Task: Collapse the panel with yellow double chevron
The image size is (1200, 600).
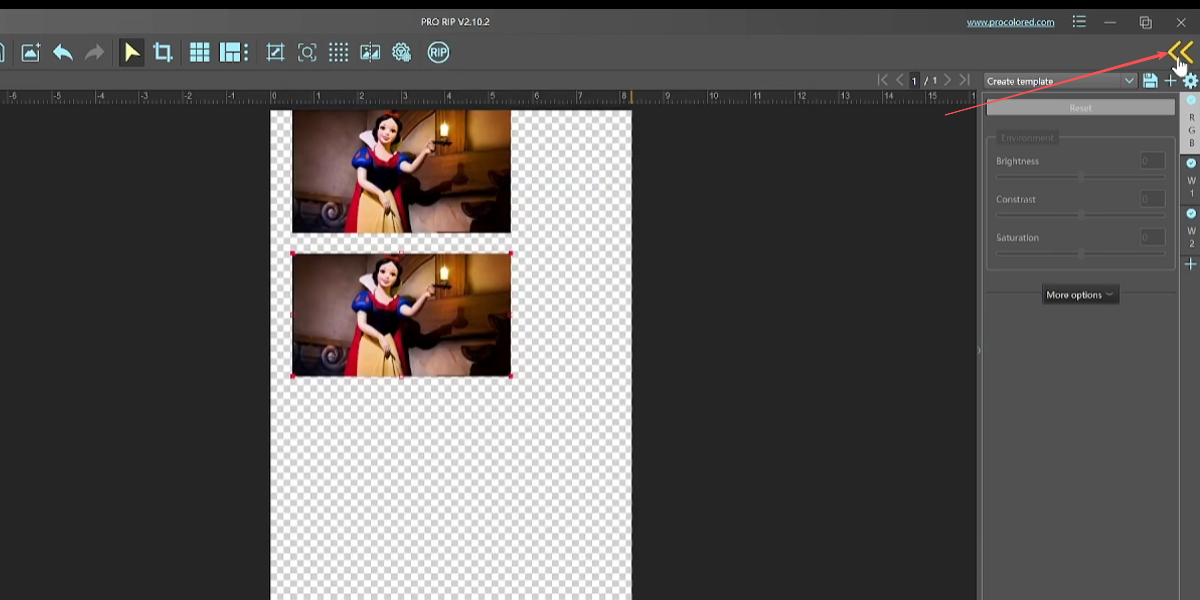Action: tap(1180, 53)
